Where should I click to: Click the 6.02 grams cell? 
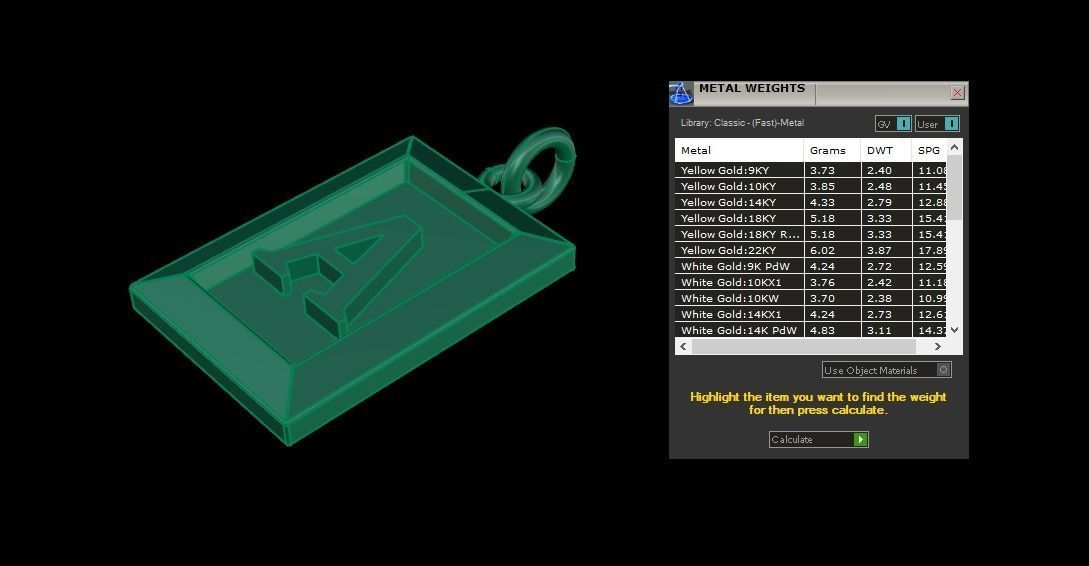tap(832, 250)
